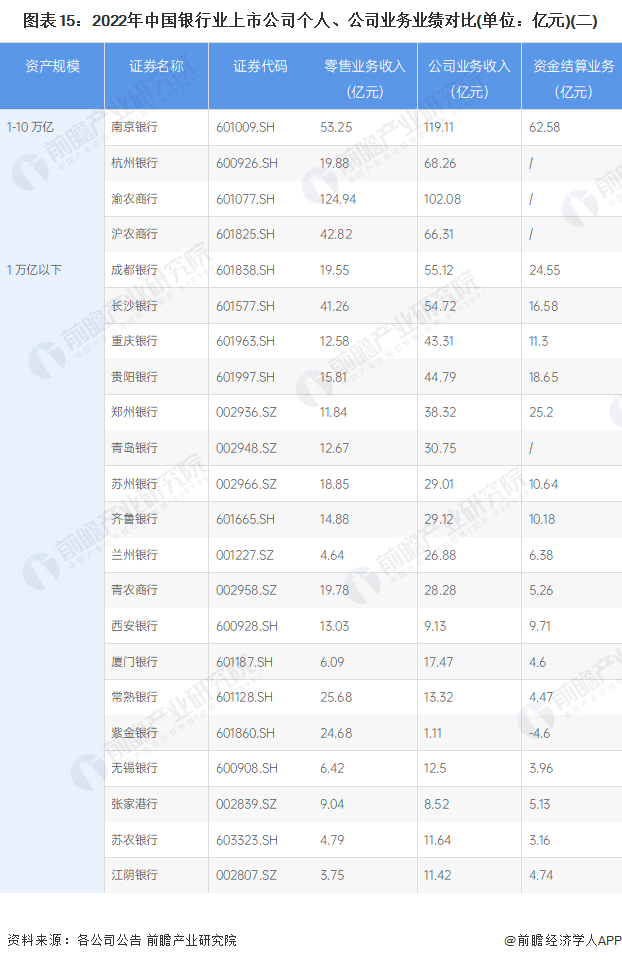Click retail revenue value 25.68
The width and height of the screenshot is (622, 961).
coord(336,697)
